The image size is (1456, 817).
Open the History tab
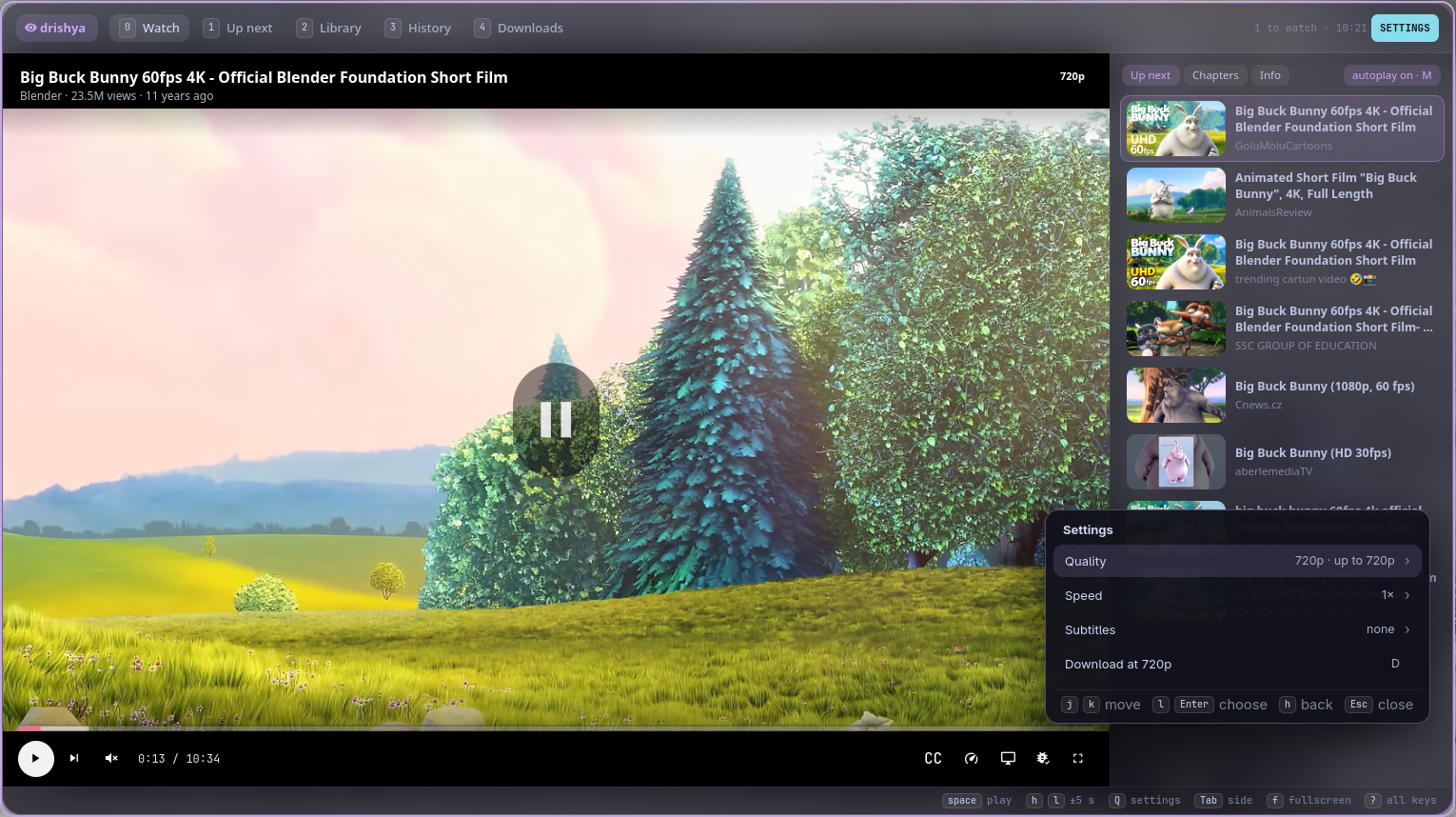[x=418, y=28]
